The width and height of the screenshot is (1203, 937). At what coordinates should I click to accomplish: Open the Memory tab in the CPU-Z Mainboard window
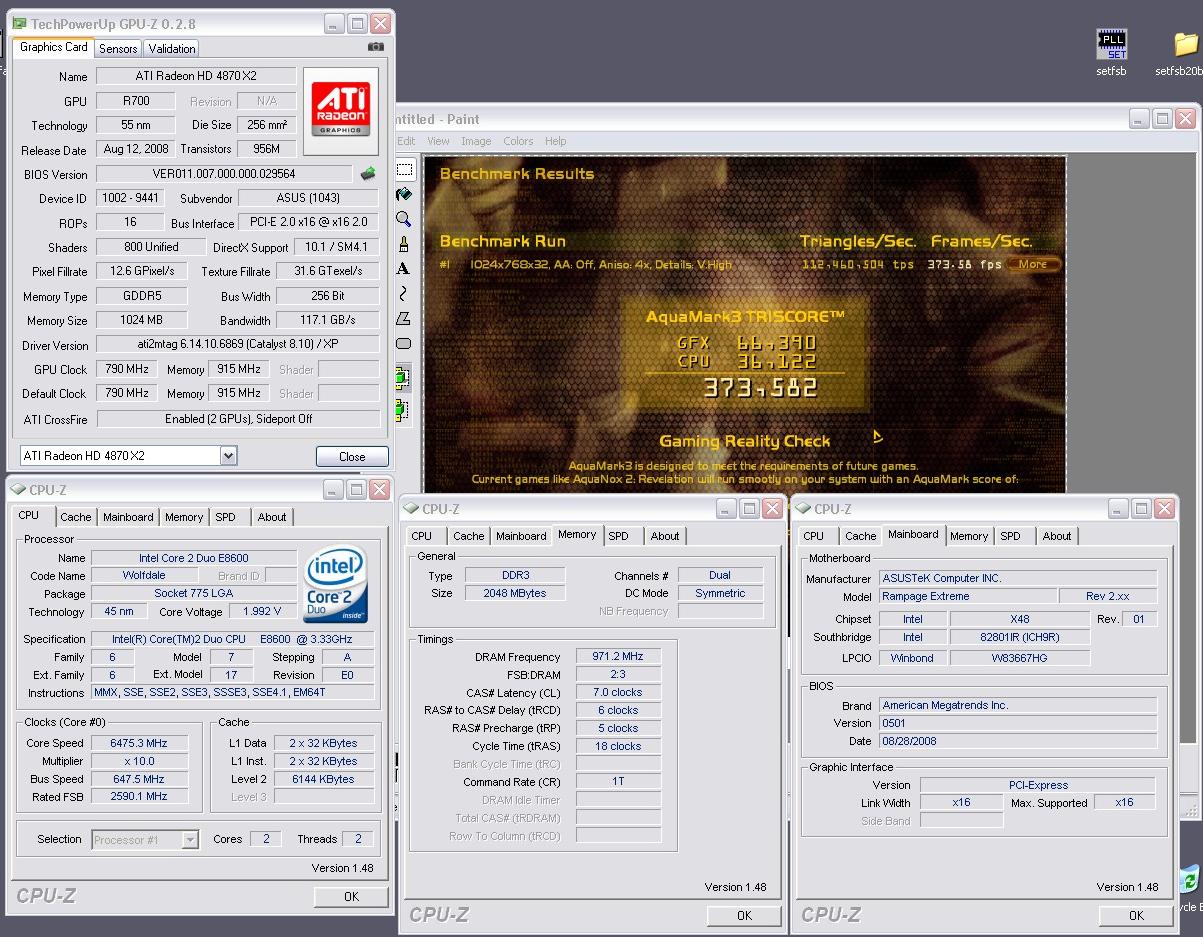tap(969, 536)
